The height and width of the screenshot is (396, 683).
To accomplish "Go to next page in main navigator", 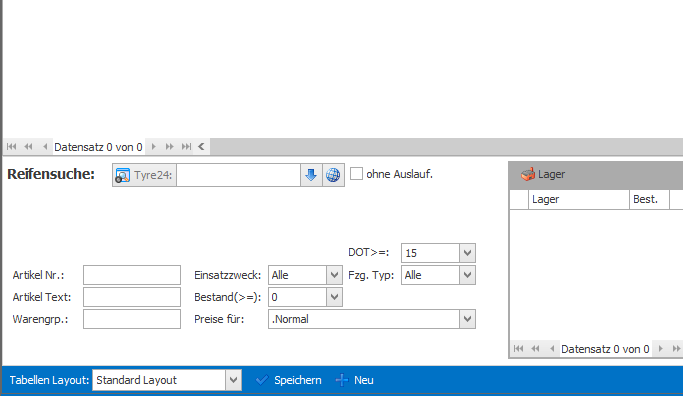I will pos(169,147).
